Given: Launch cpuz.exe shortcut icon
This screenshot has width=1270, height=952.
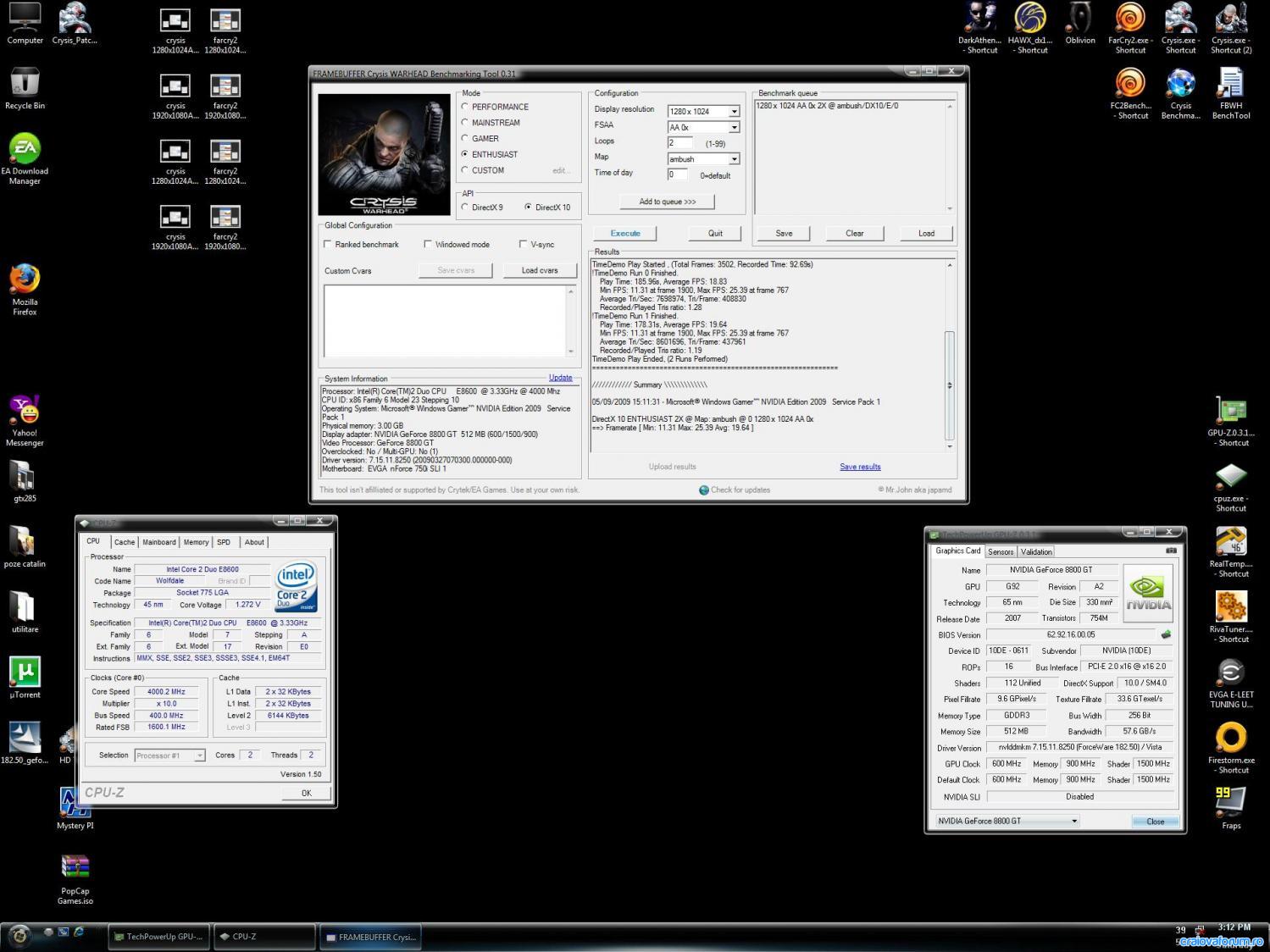Looking at the screenshot, I should pos(1231,487).
